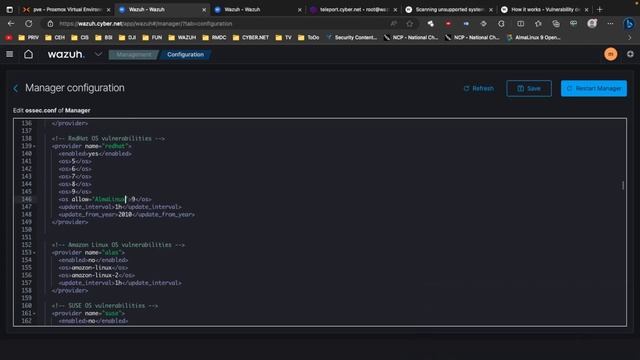Open the help icon beside the avatar

point(630,54)
